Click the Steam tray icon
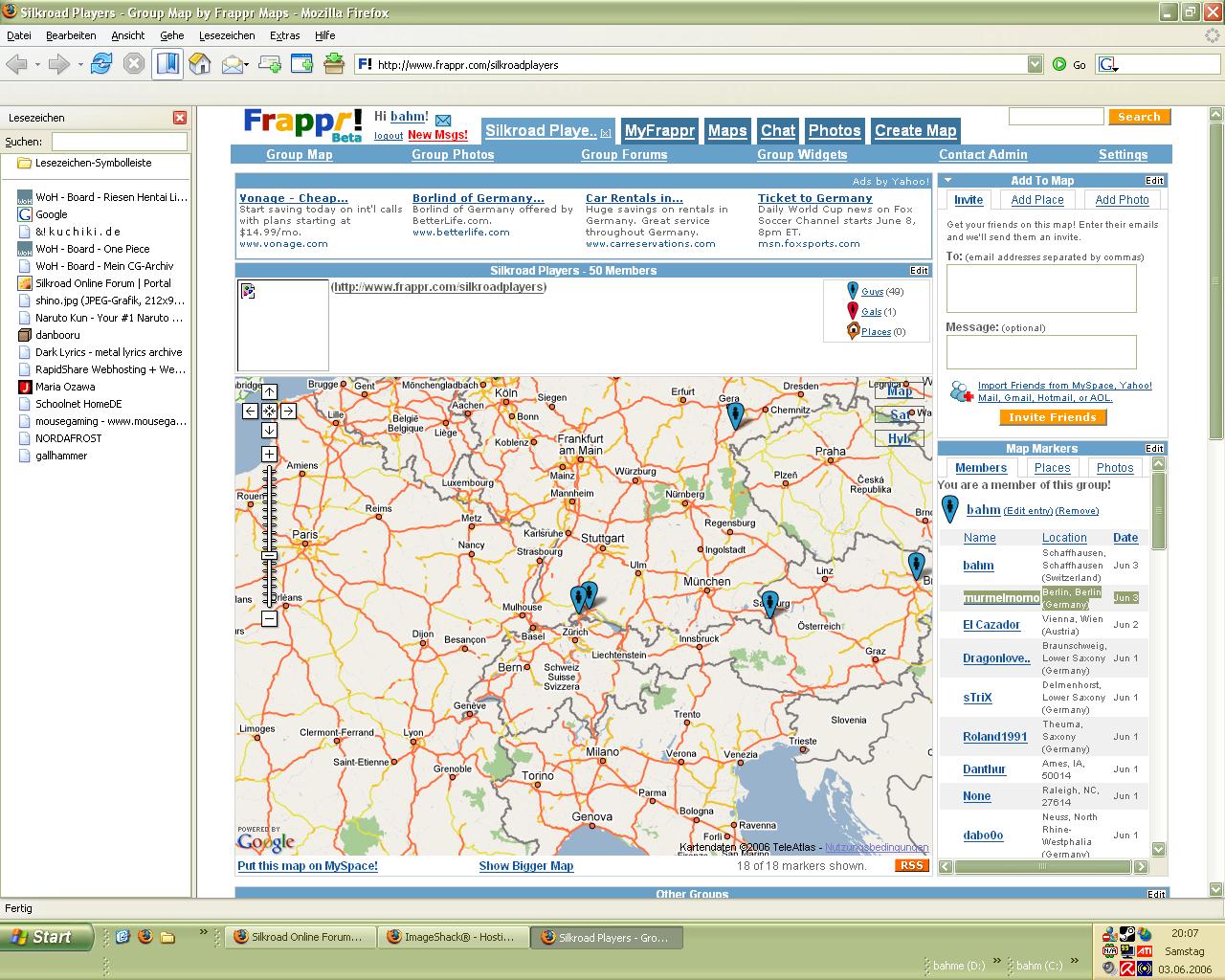Screen dimensions: 1225x980 pos(1127,934)
